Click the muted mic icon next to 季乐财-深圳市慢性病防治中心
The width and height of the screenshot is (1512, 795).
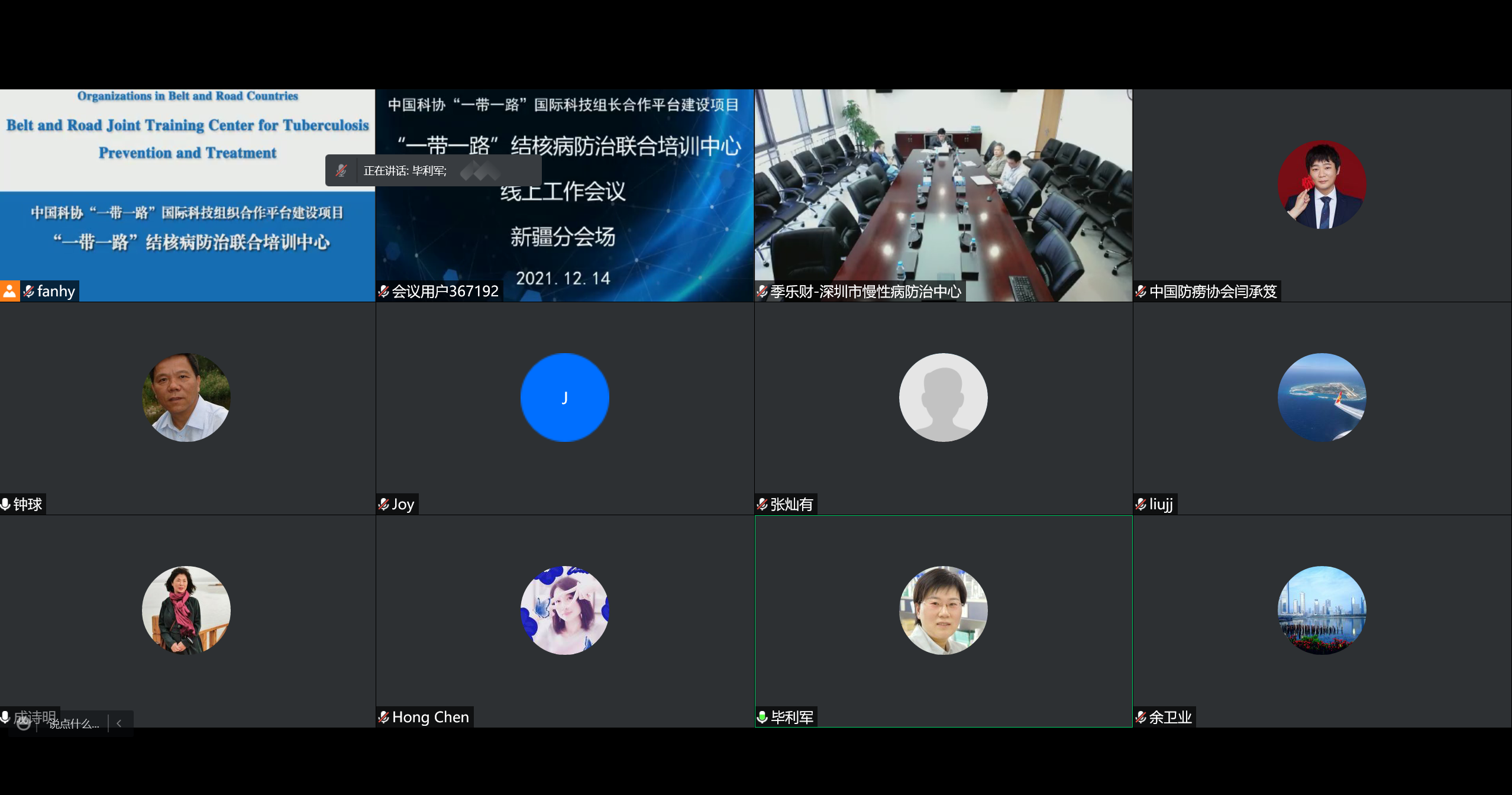[x=762, y=291]
